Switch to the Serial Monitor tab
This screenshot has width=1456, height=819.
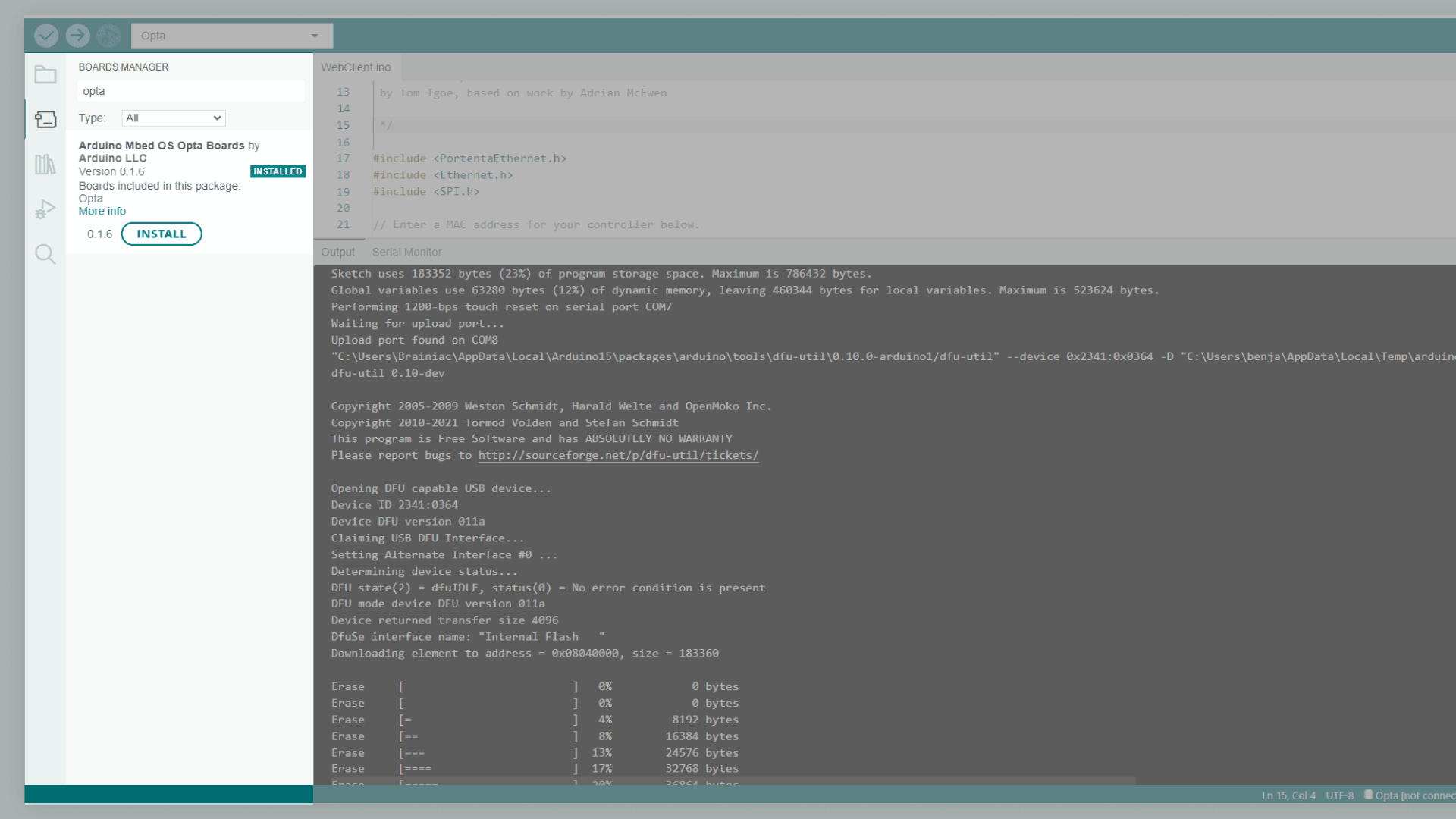coord(406,252)
